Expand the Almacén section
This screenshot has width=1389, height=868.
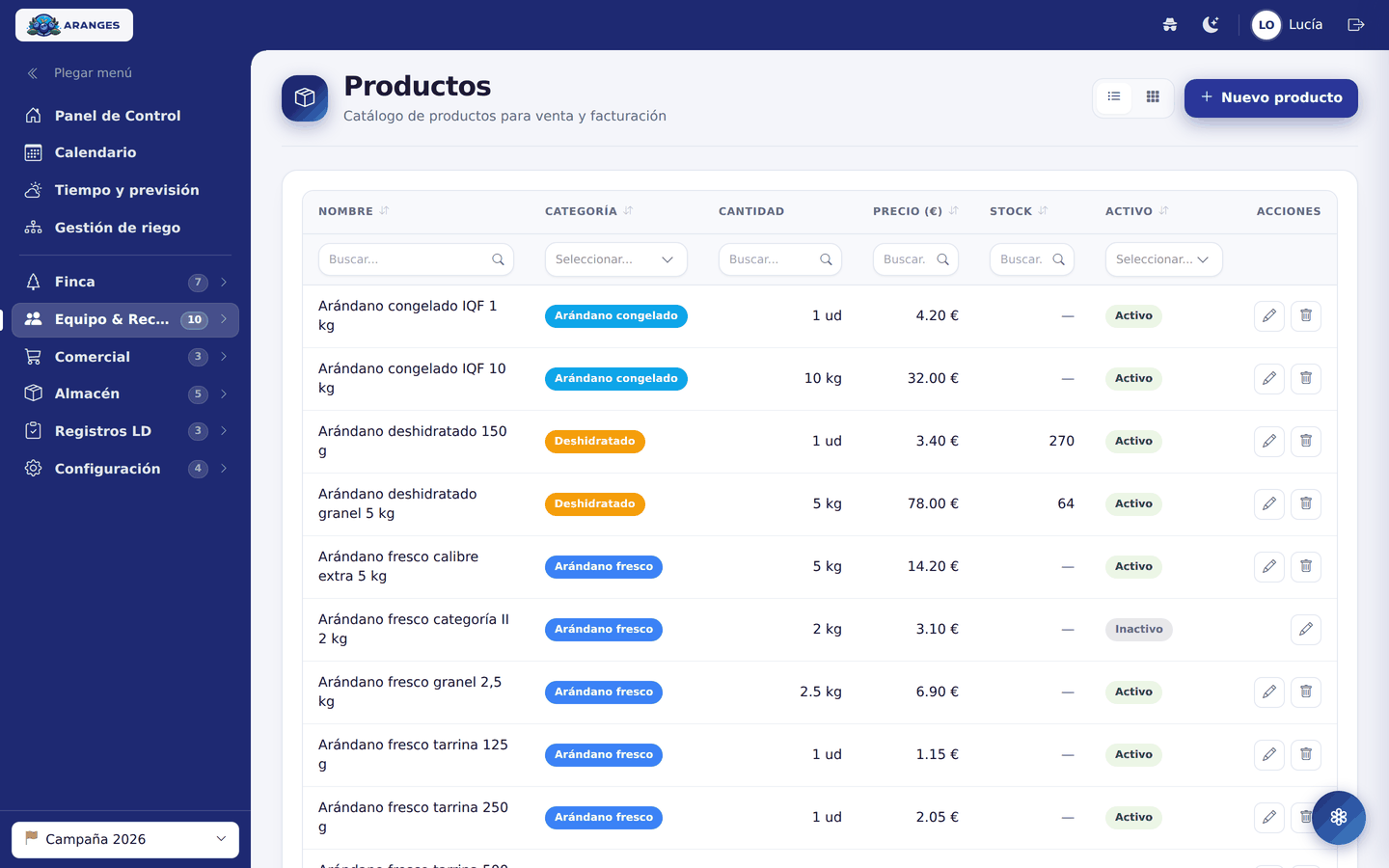[125, 393]
